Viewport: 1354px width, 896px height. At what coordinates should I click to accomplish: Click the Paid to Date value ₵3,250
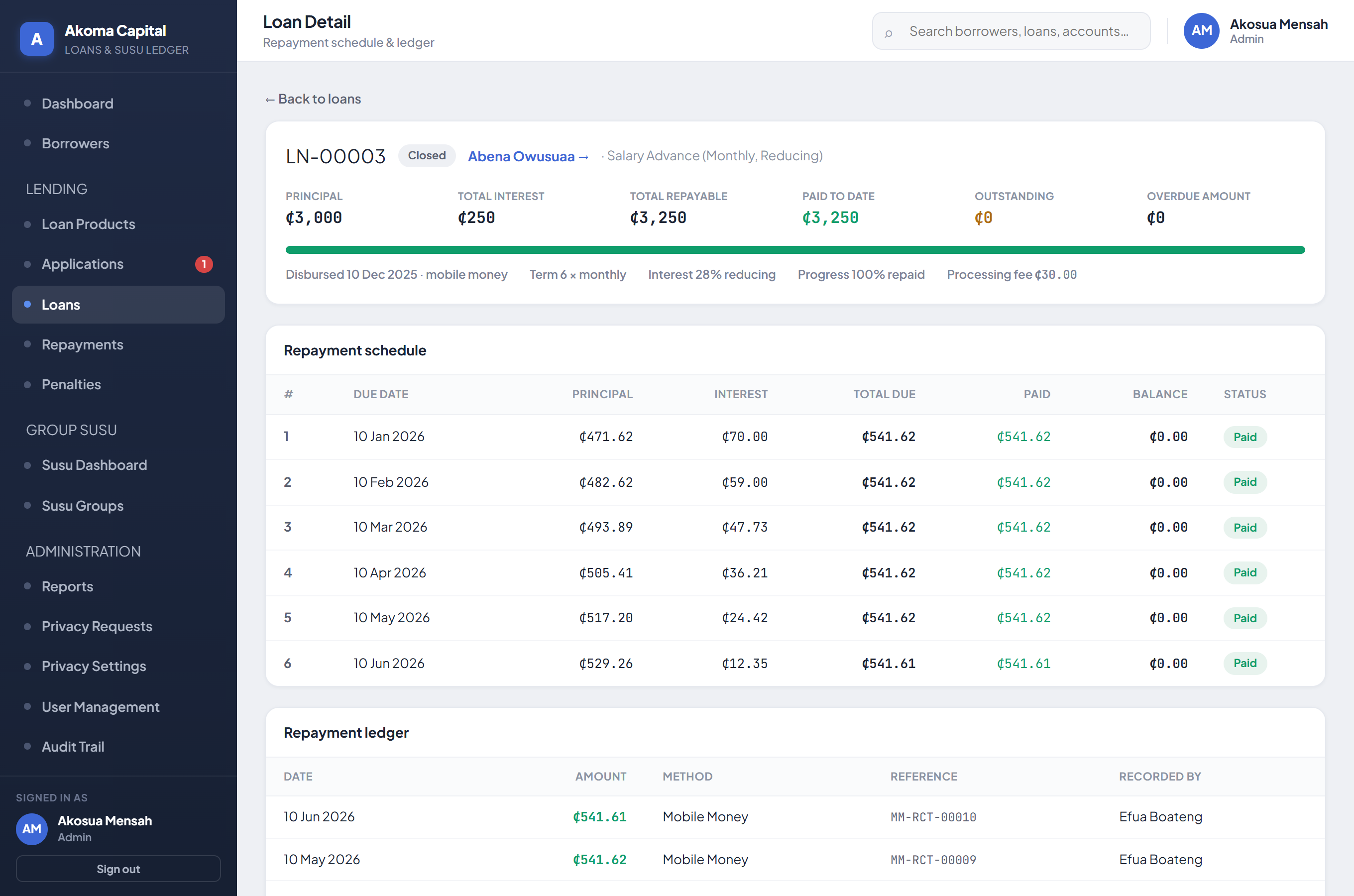pos(830,218)
